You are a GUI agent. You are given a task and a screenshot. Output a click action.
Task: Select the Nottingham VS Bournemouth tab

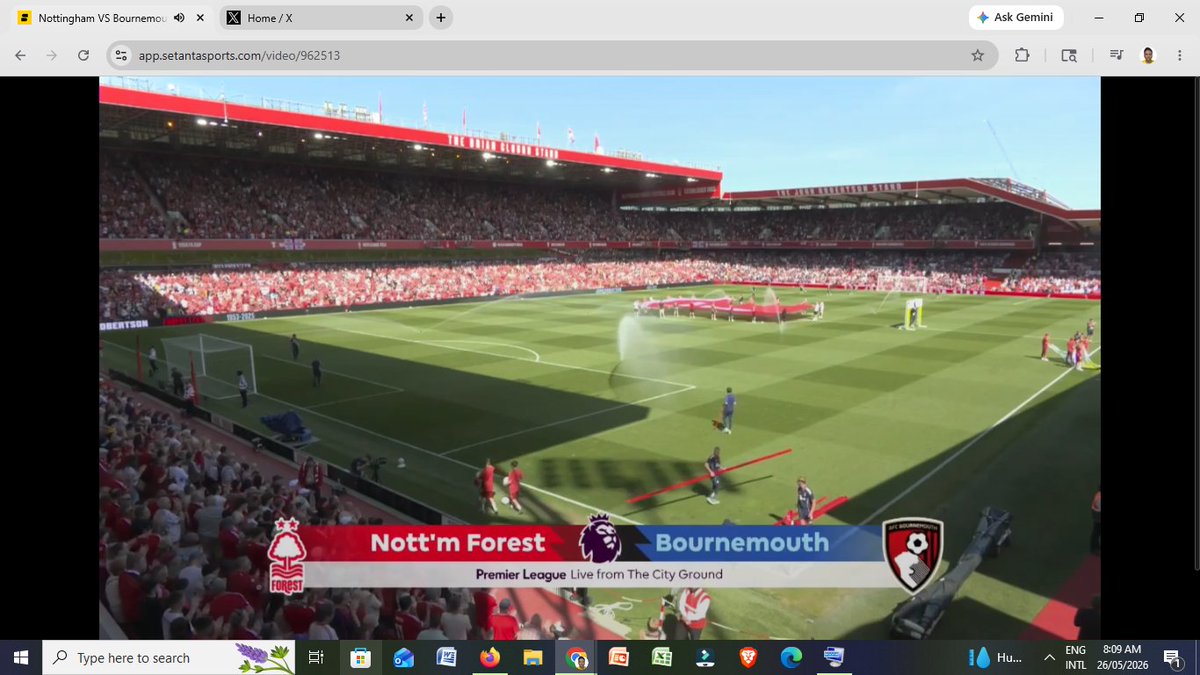(110, 18)
